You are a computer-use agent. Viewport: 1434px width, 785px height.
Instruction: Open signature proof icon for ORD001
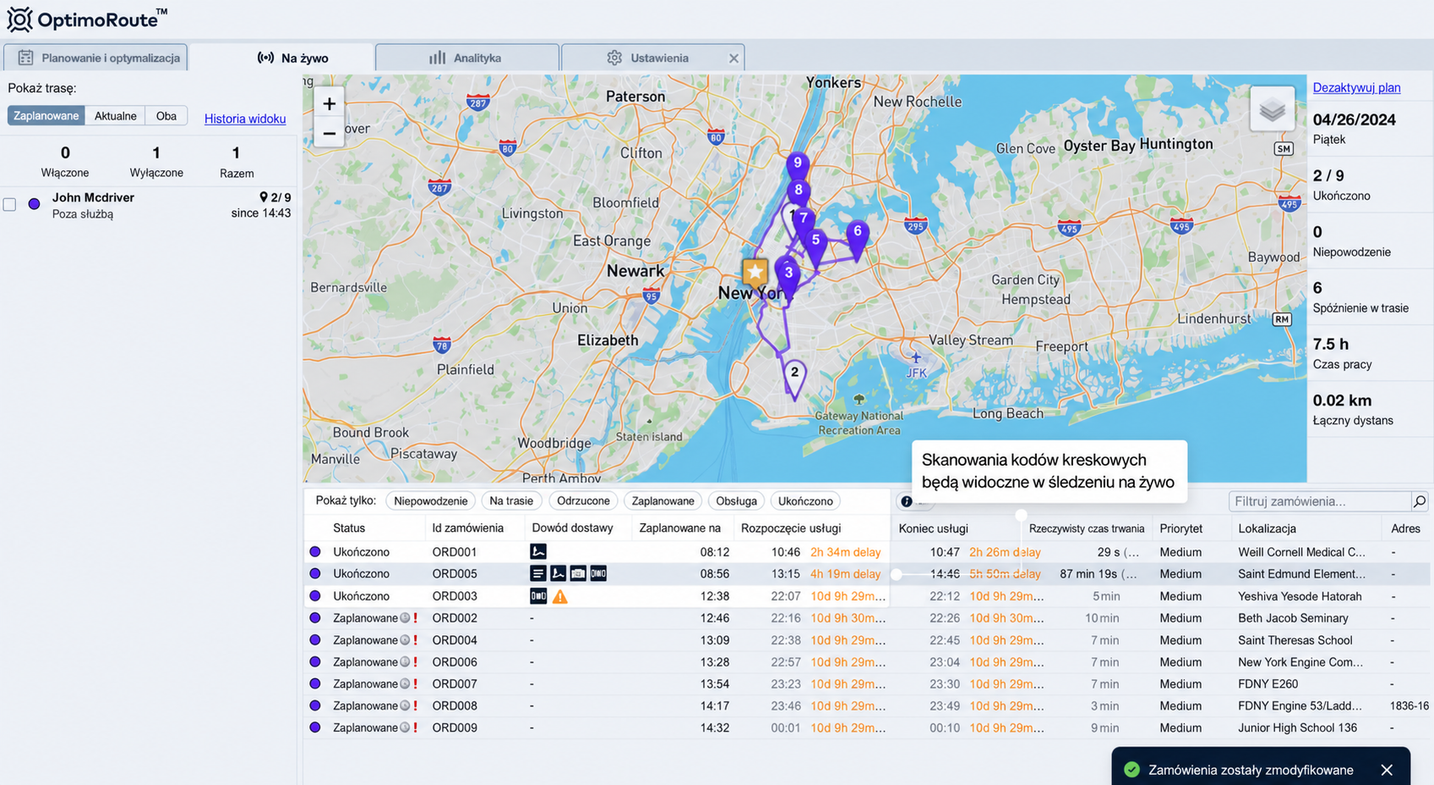pyautogui.click(x=538, y=552)
